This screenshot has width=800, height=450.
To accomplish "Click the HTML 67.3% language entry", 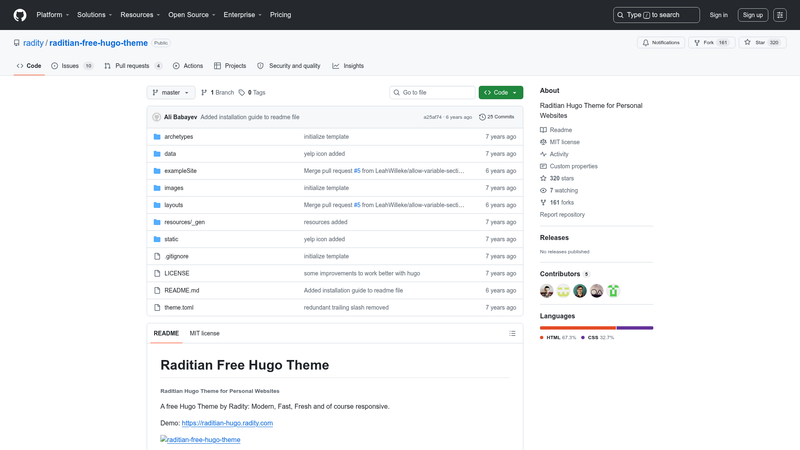I will (558, 338).
